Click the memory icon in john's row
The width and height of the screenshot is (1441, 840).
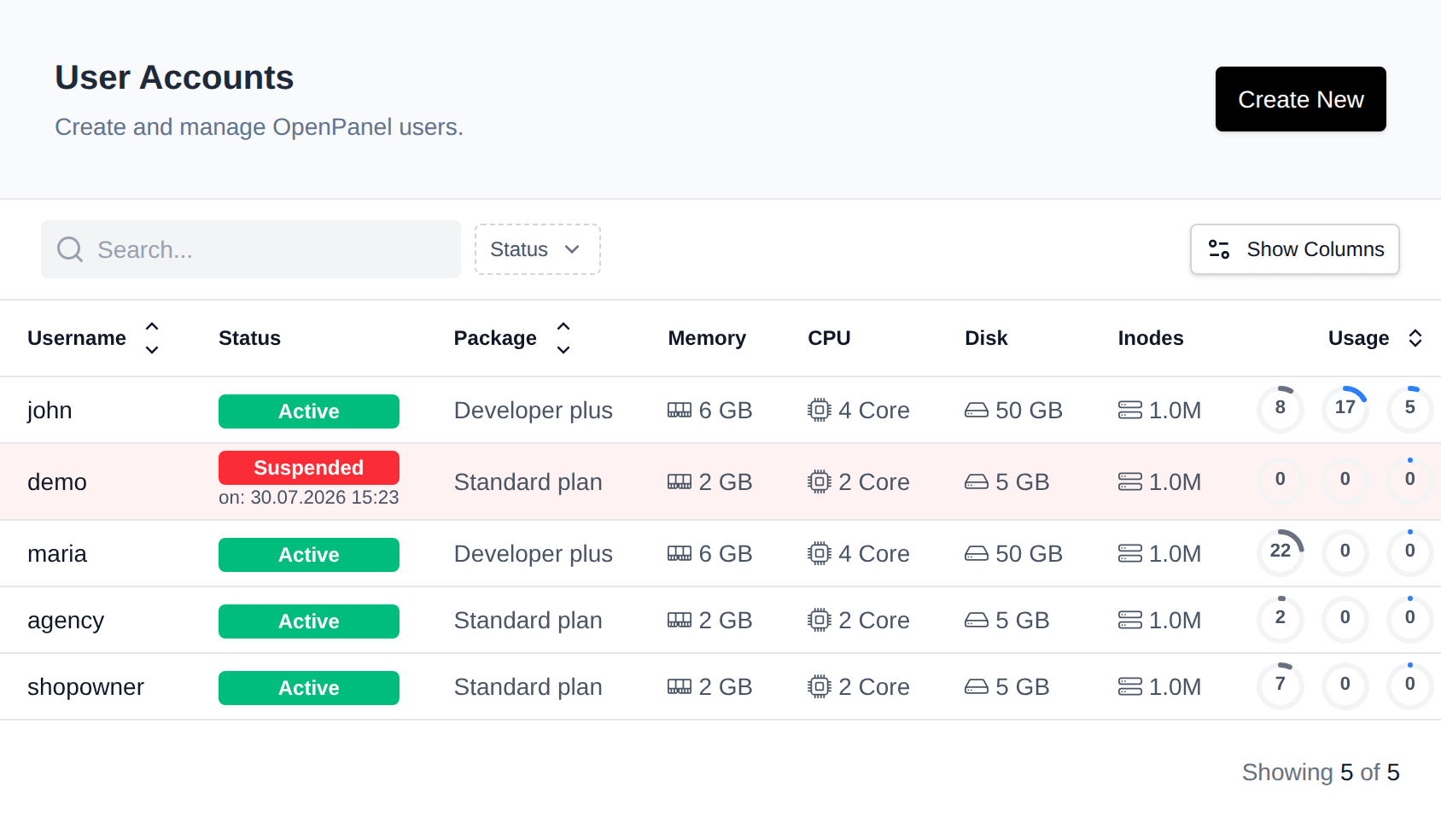[x=680, y=411]
